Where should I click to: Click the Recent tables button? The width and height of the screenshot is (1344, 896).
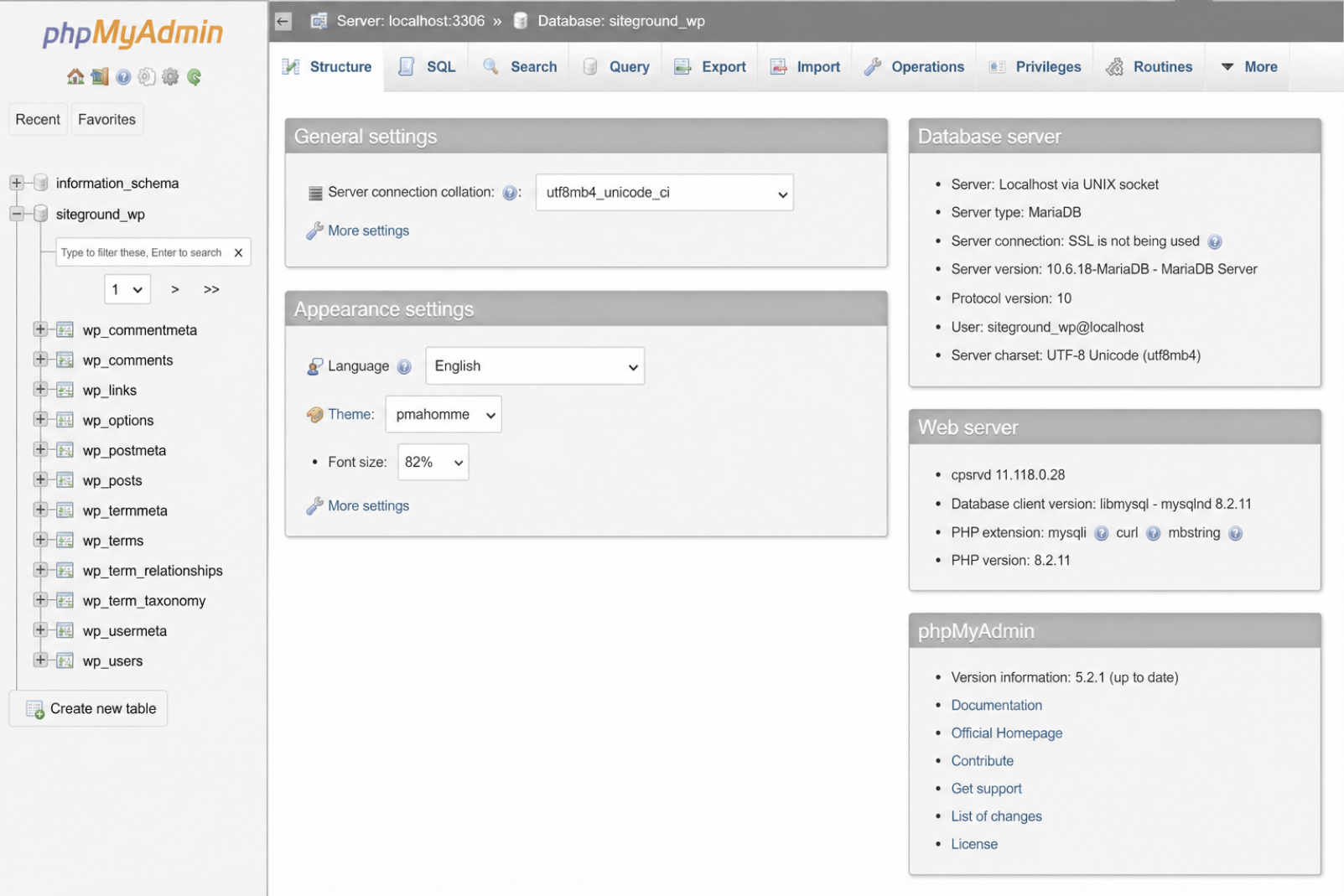point(38,119)
